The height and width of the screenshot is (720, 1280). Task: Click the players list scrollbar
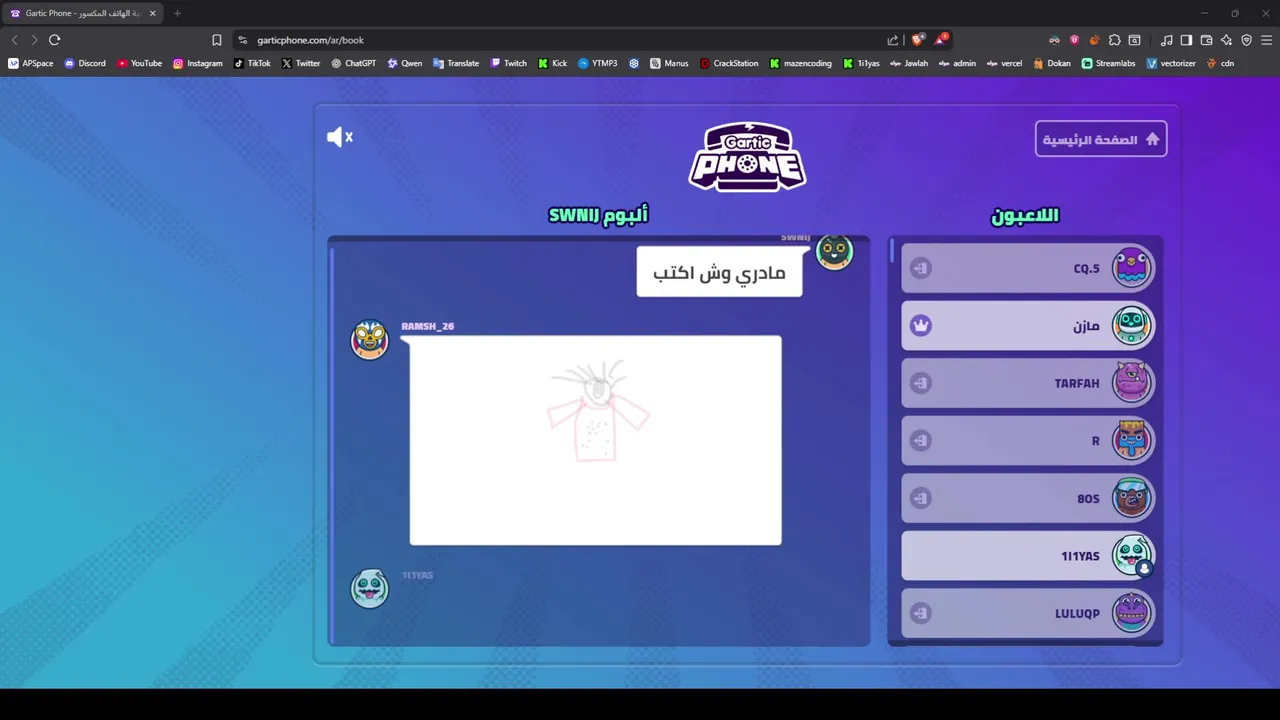tap(891, 250)
